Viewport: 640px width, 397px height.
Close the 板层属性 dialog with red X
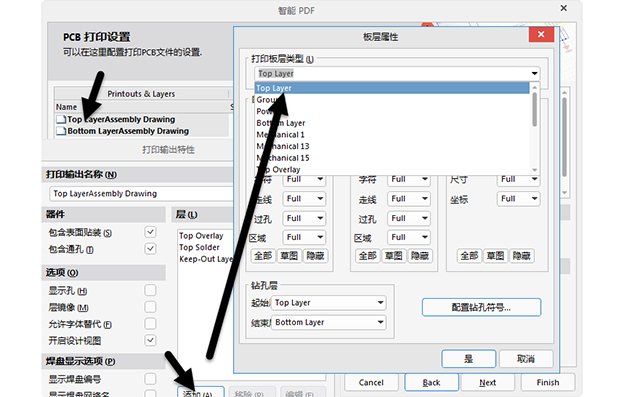click(541, 34)
